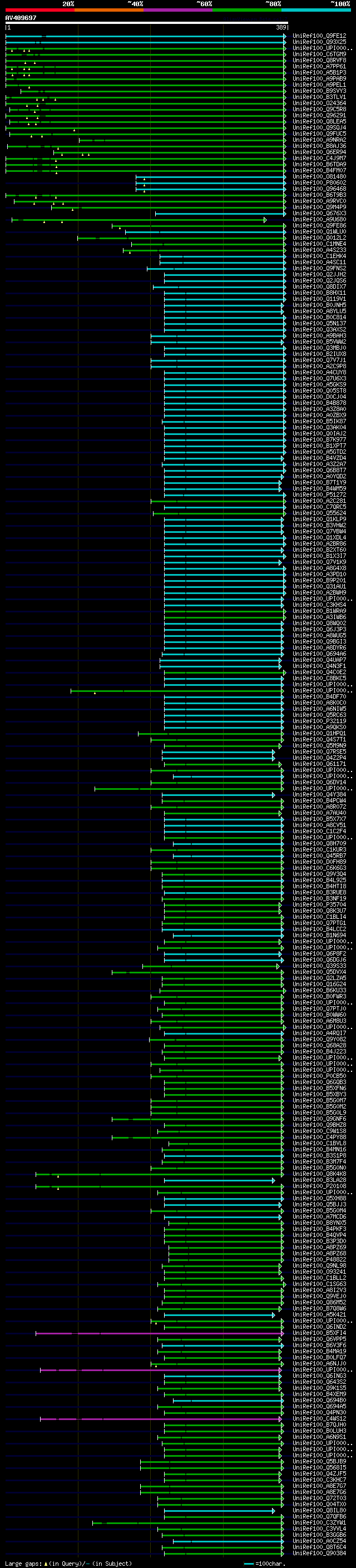Open hit UniRef100_A6N9S1 label
The width and height of the screenshot is (356, 1568).
(319, 1437)
